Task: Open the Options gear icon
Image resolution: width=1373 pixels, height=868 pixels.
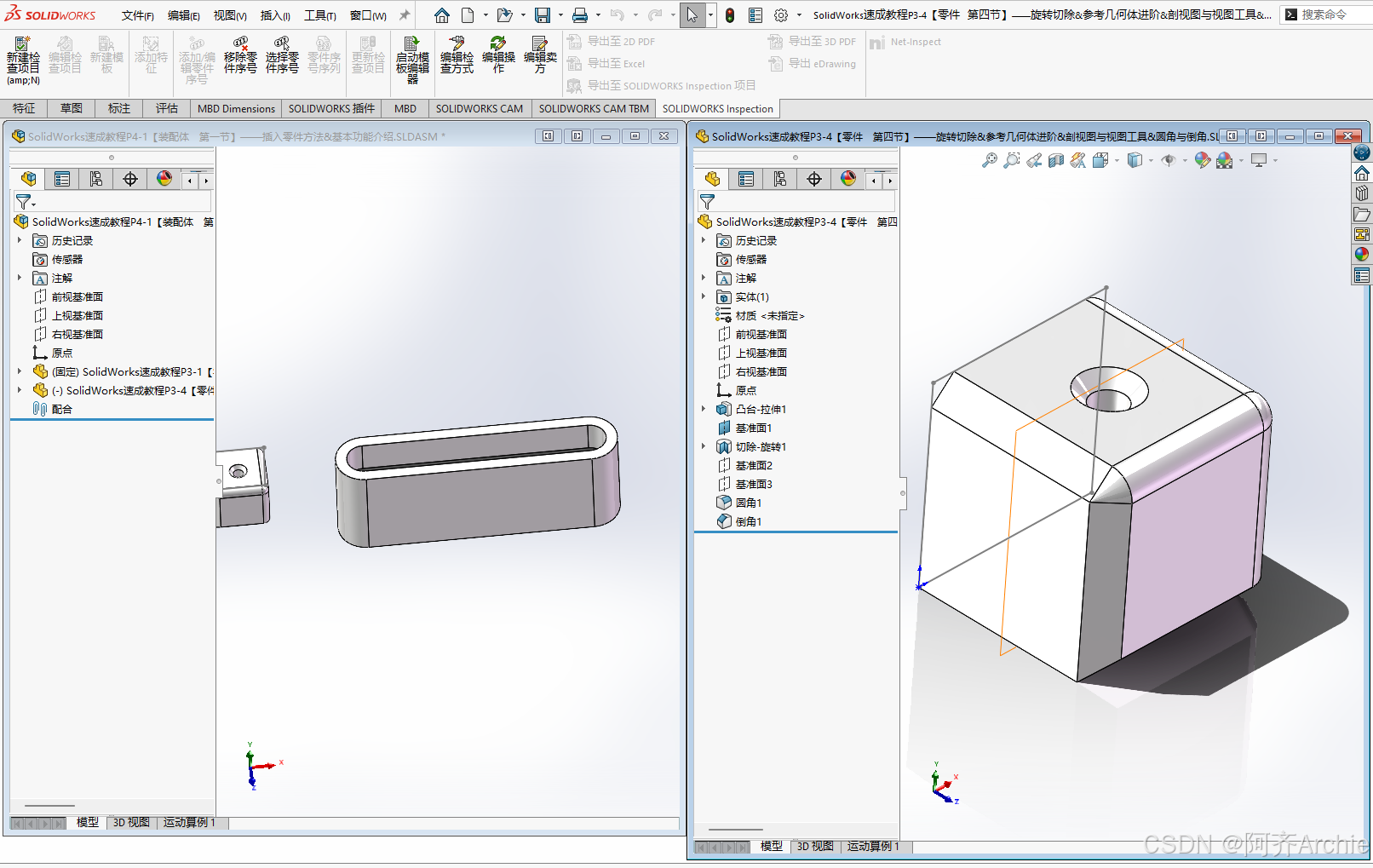Action: (x=781, y=15)
